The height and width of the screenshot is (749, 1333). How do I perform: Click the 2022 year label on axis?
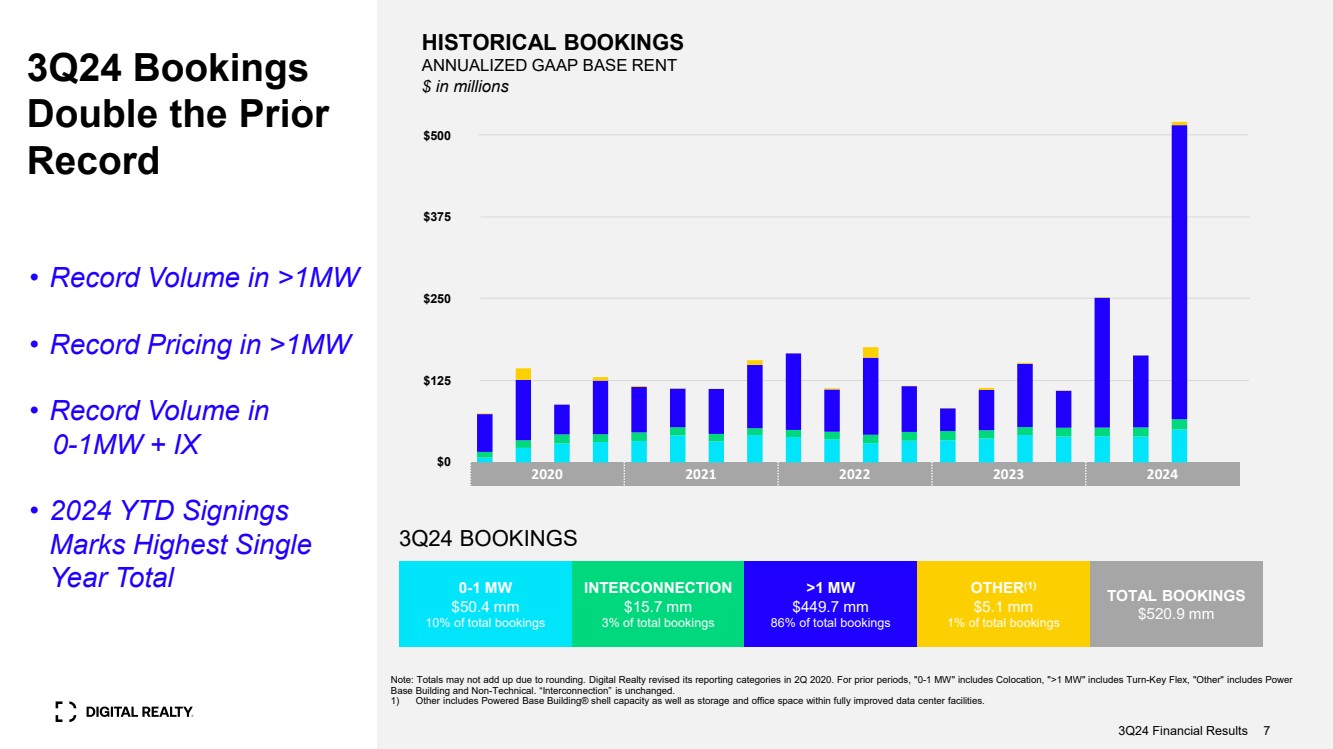(x=854, y=475)
